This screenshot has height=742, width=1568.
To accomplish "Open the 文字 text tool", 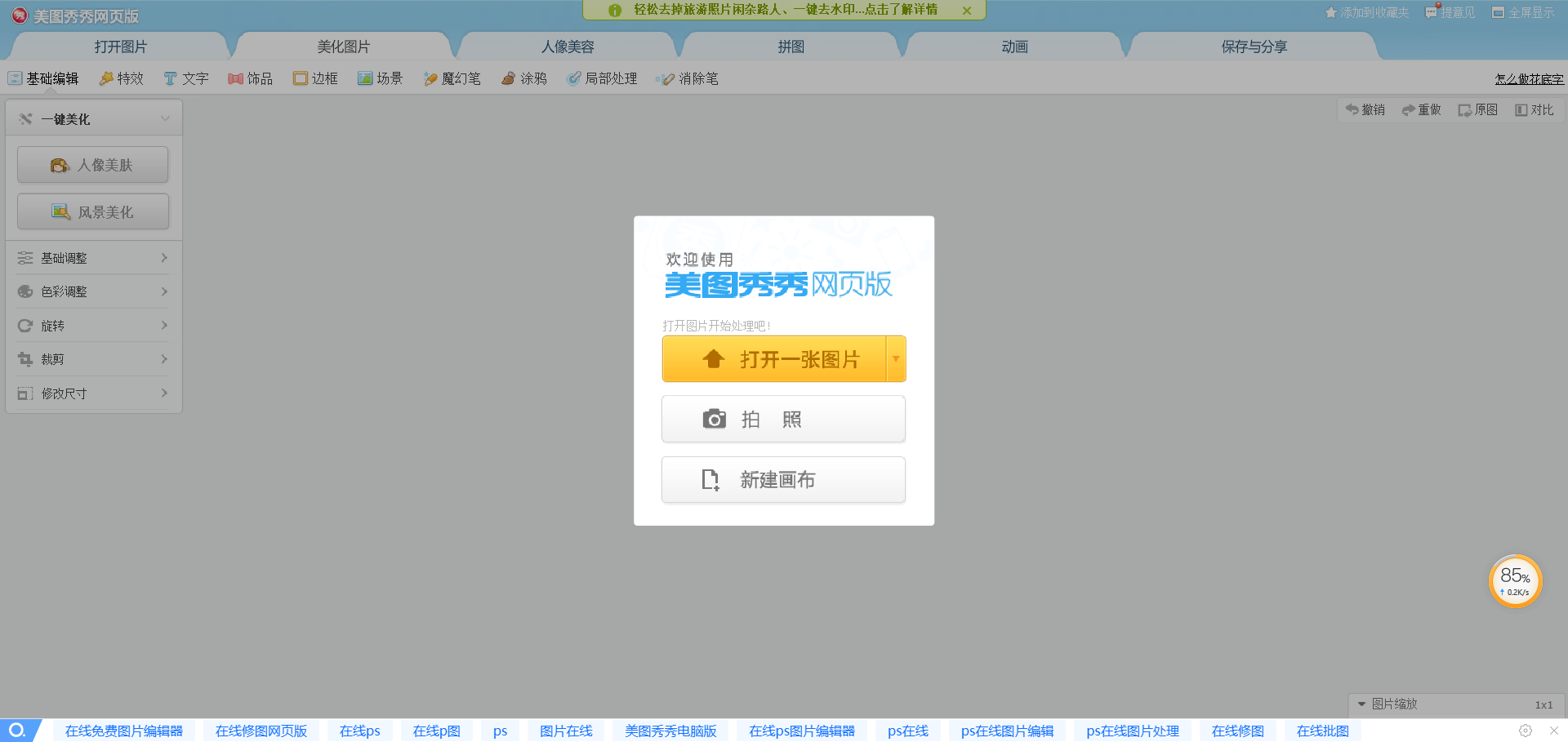I will (x=186, y=78).
